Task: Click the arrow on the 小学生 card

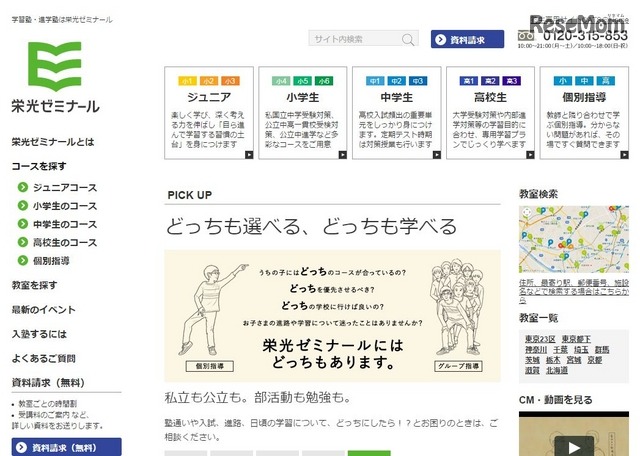Action: click(x=343, y=155)
